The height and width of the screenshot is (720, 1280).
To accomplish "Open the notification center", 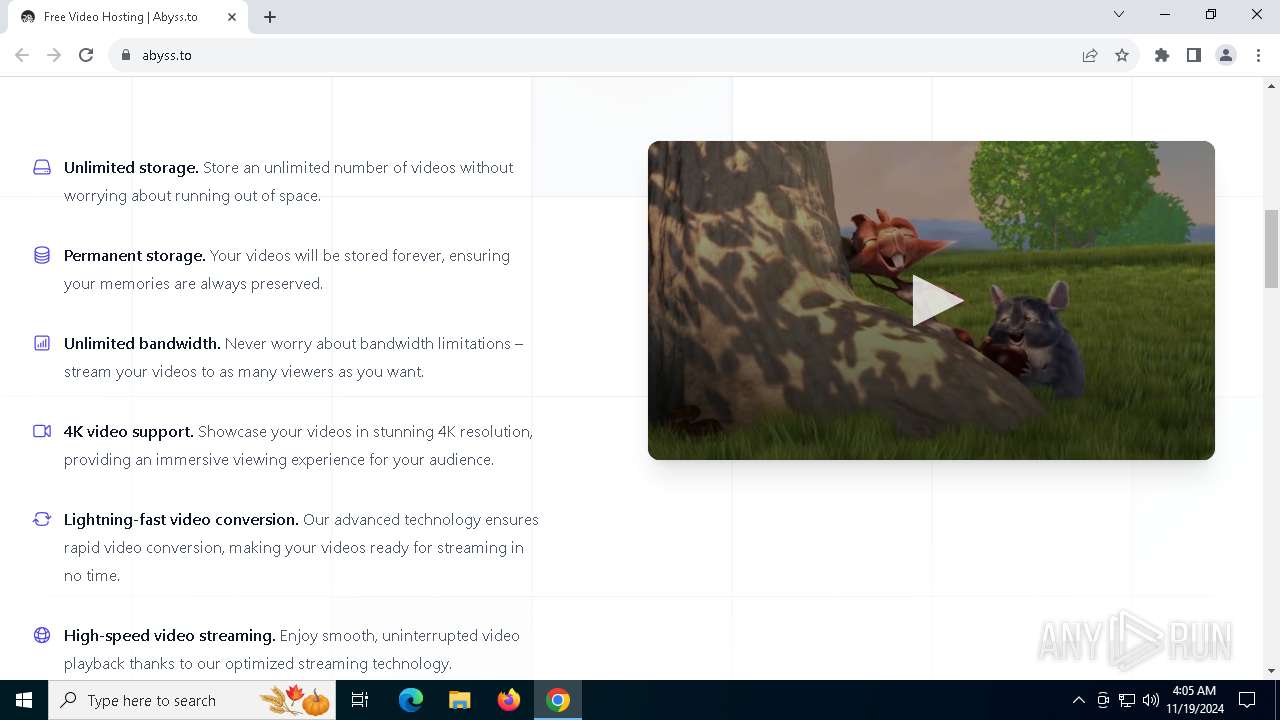I will click(1247, 700).
